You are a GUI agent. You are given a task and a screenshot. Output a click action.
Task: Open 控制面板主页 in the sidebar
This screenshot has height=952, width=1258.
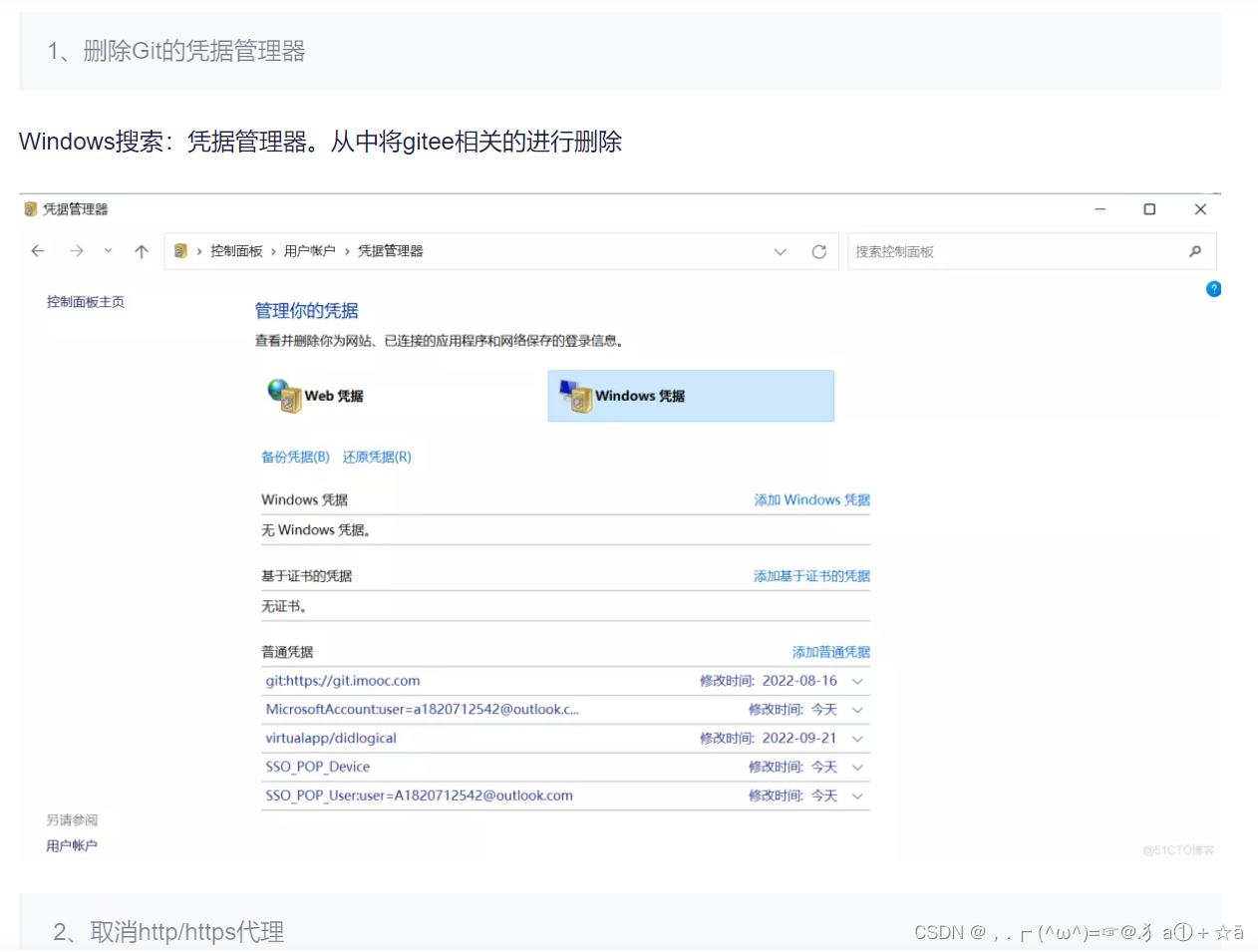tap(85, 300)
